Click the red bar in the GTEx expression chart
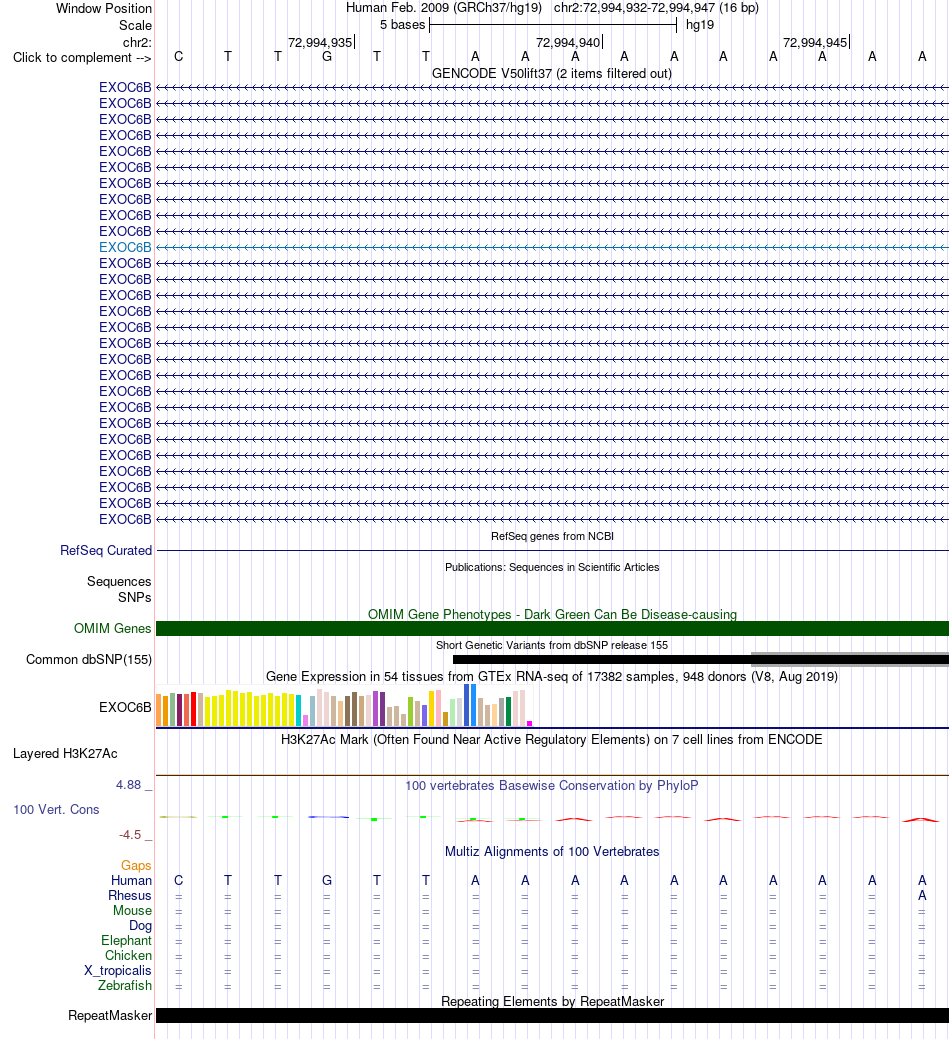The image size is (950, 1039). (x=193, y=709)
